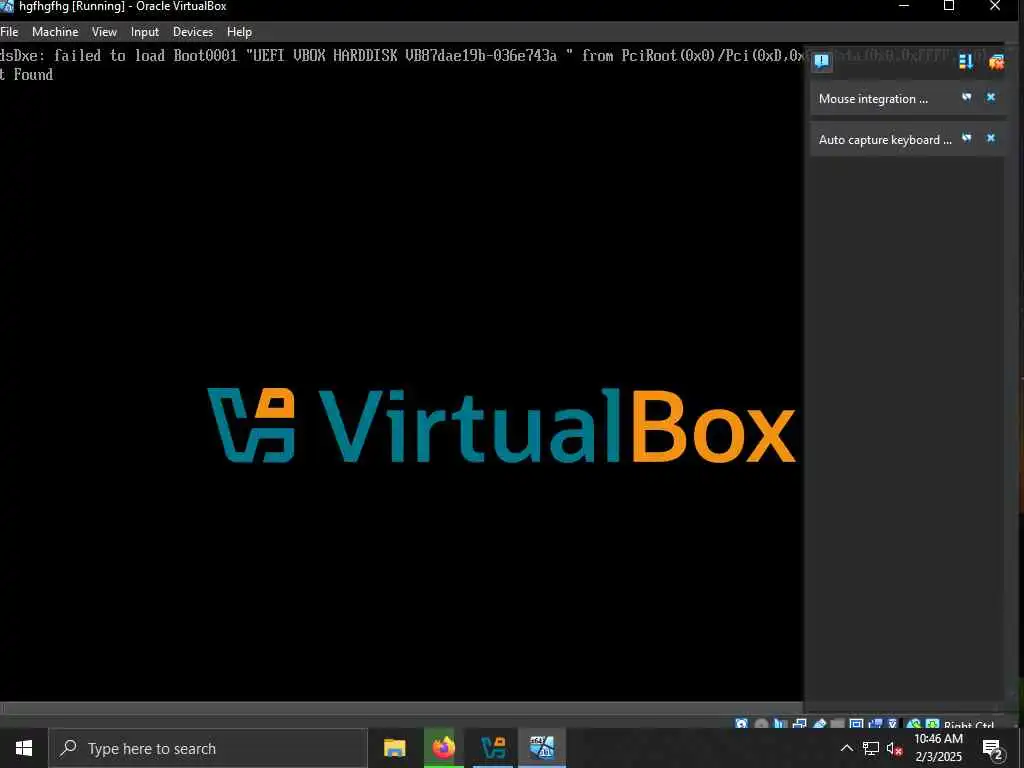Click the hard disk status bar indicator
Image resolution: width=1024 pixels, height=768 pixels.
742,724
